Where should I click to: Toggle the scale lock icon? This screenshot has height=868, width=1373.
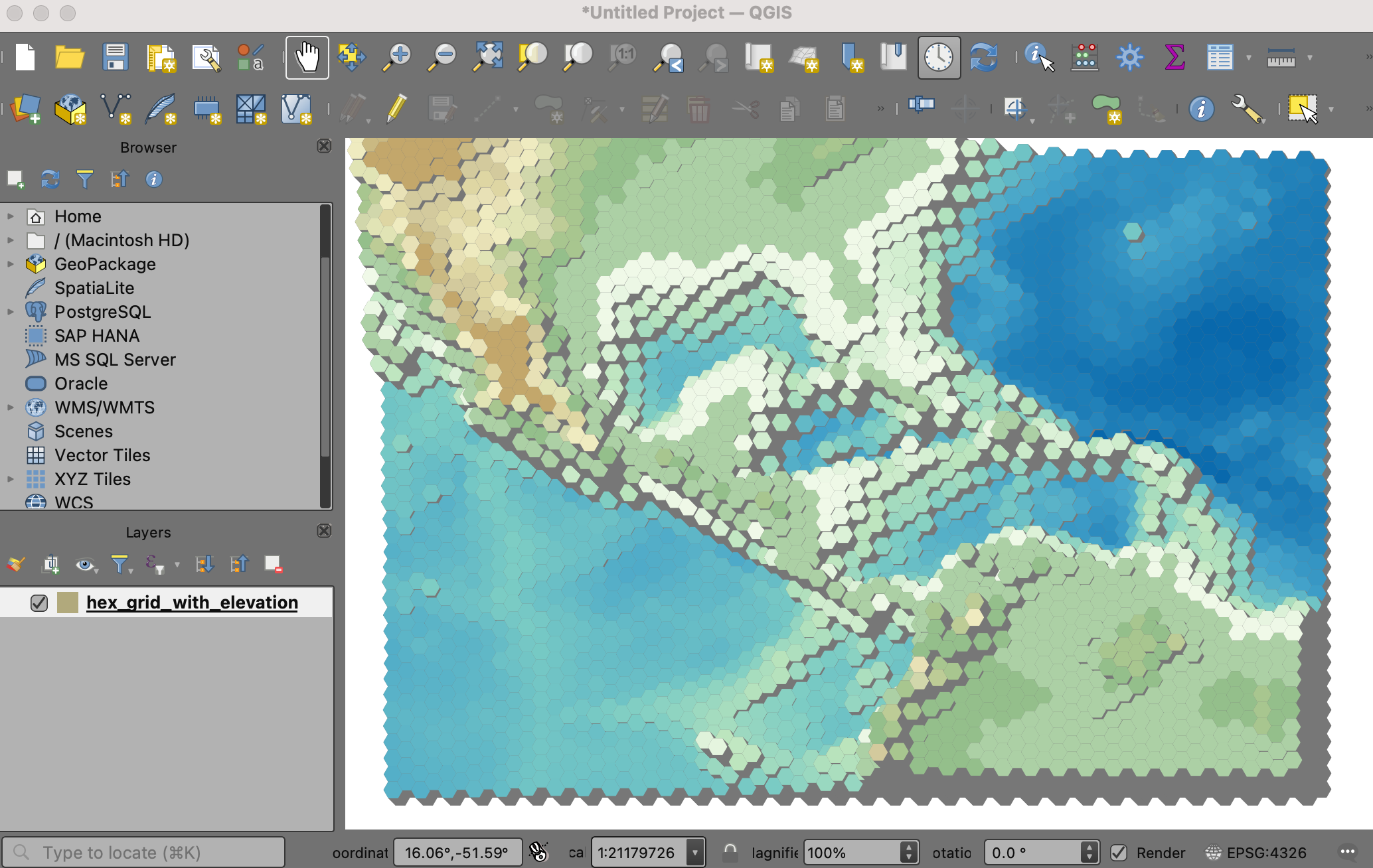click(x=730, y=853)
